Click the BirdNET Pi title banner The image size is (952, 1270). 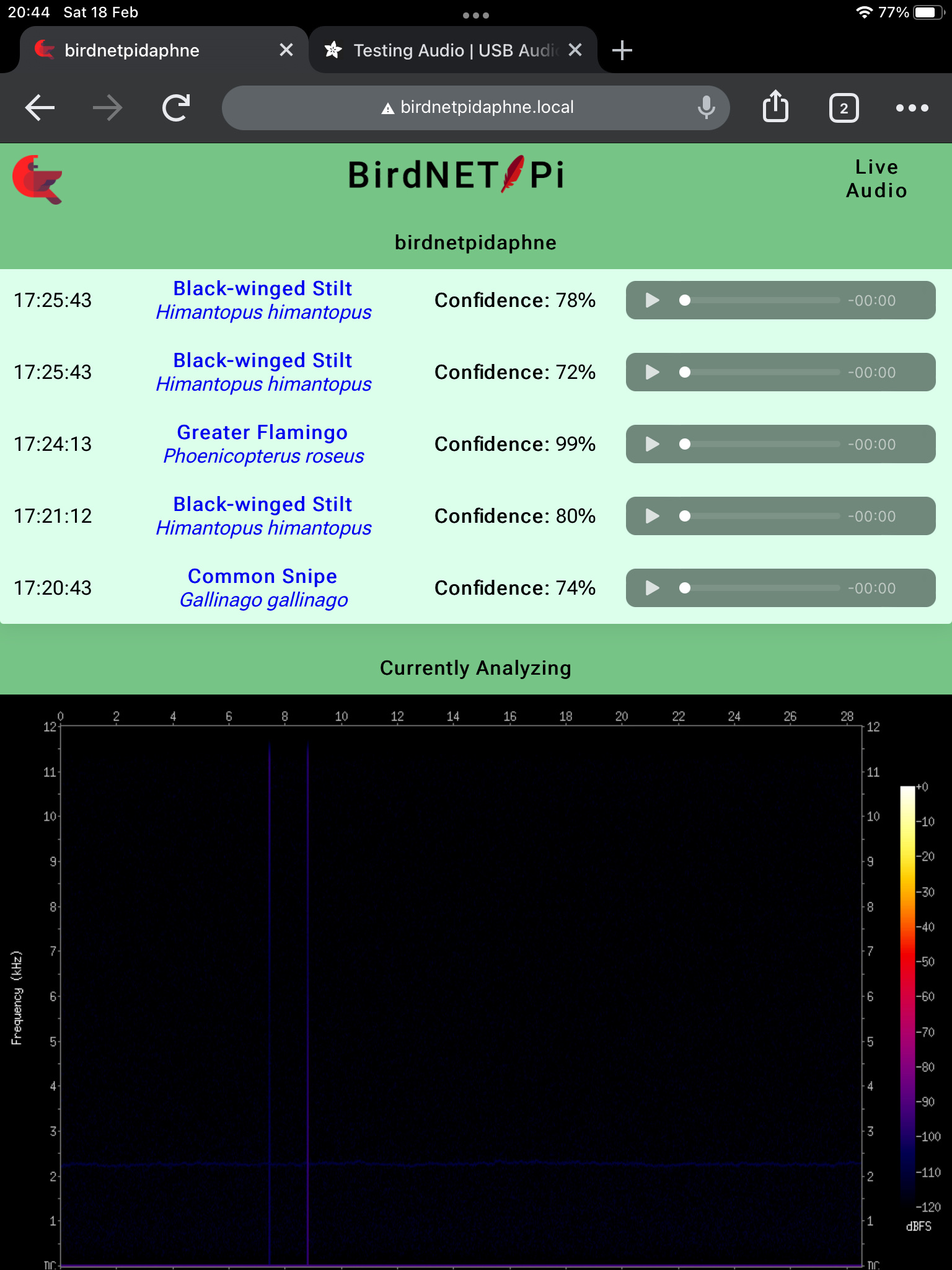click(456, 175)
